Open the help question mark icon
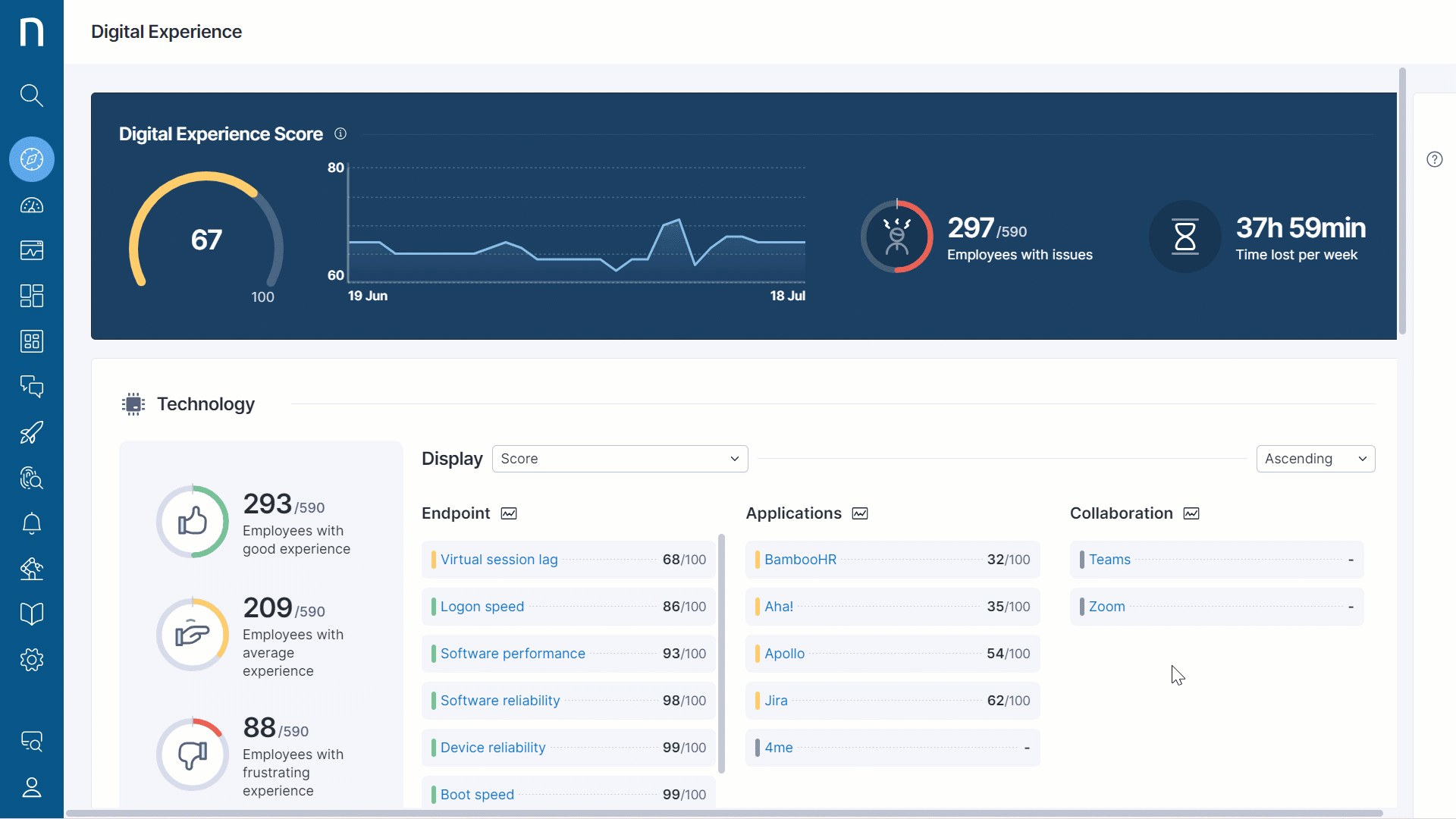Viewport: 1456px width, 819px height. (x=1434, y=159)
